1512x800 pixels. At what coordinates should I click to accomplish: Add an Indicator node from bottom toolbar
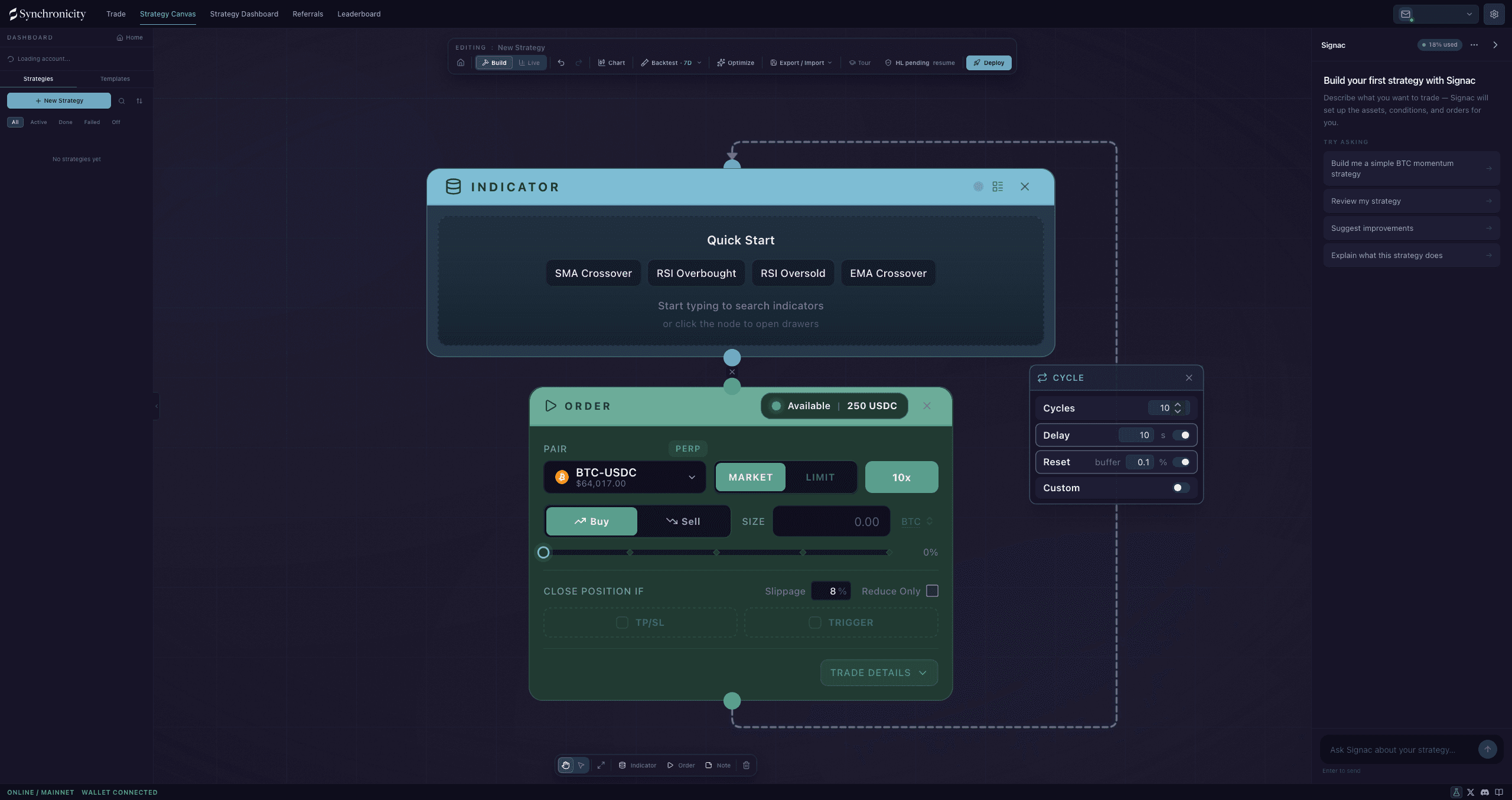(637, 765)
